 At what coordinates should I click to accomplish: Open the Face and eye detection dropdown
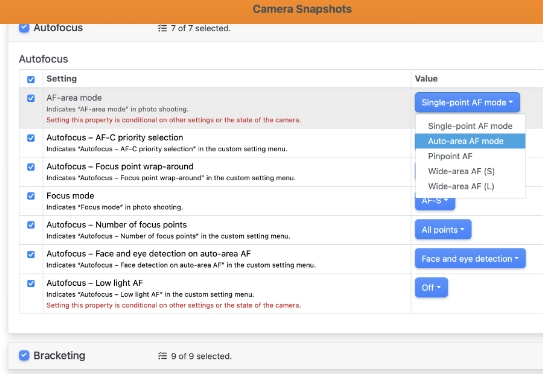click(x=470, y=258)
